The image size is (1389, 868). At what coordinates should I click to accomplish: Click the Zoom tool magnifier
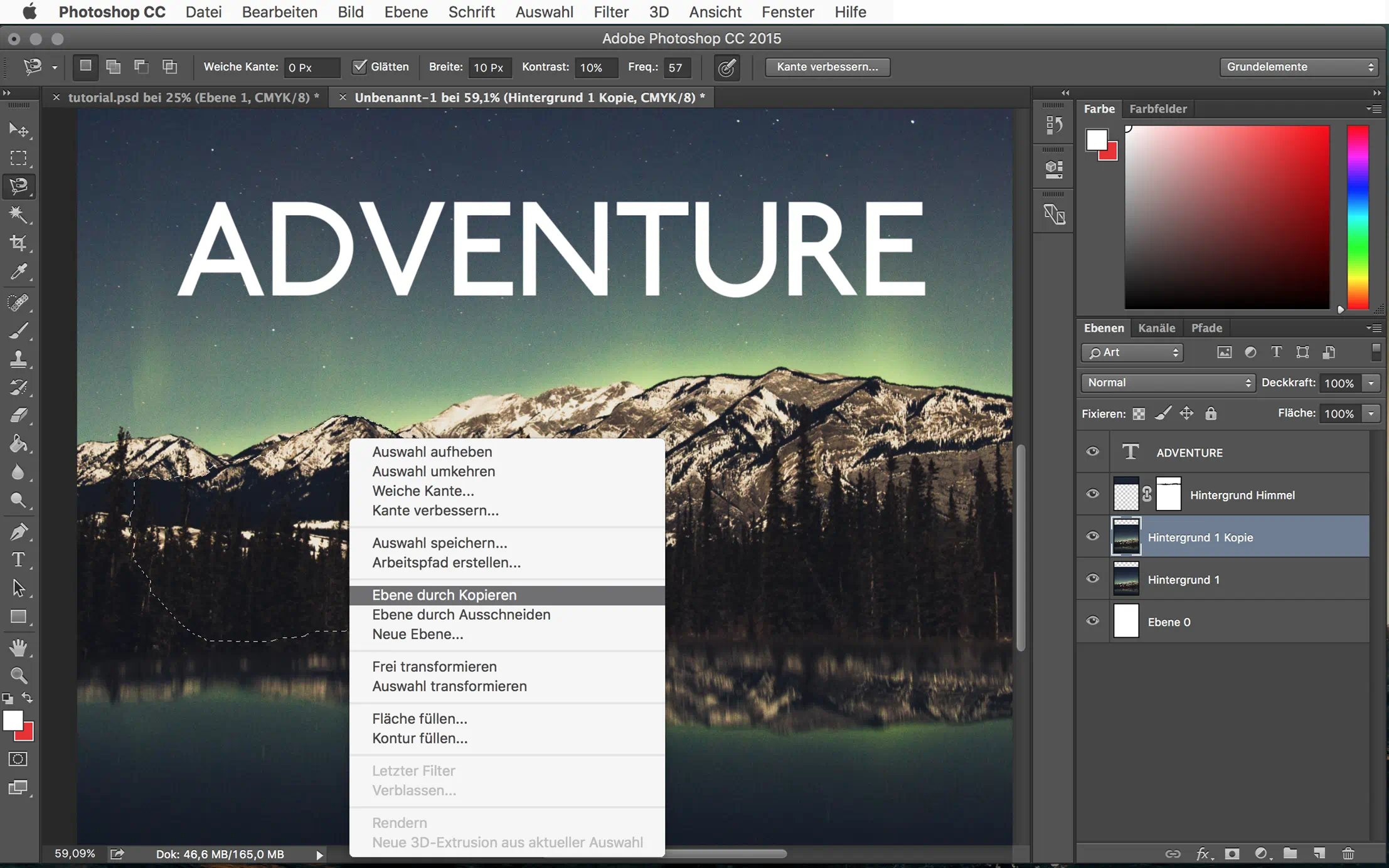coord(19,675)
